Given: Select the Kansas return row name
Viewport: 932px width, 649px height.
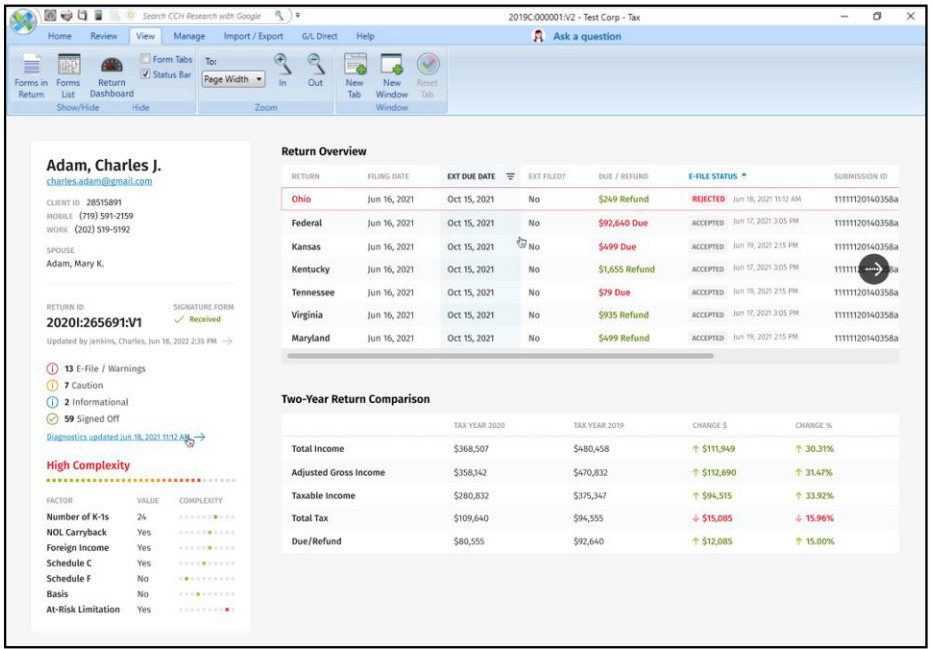Looking at the screenshot, I should point(306,247).
